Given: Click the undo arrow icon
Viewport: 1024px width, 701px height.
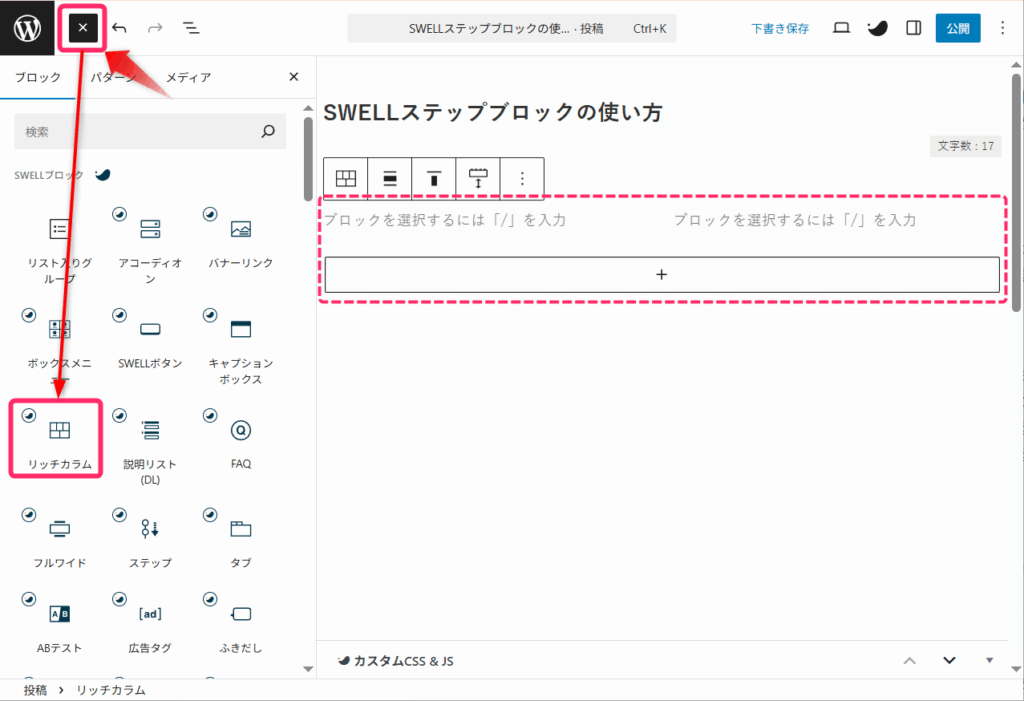Looking at the screenshot, I should point(120,28).
